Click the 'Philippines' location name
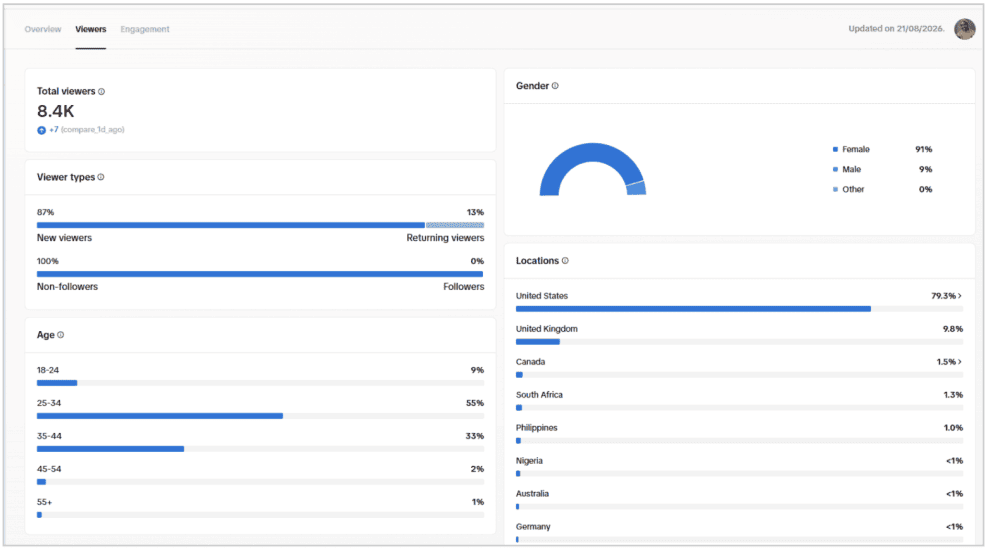Viewport: 990px width, 552px height. [x=537, y=428]
